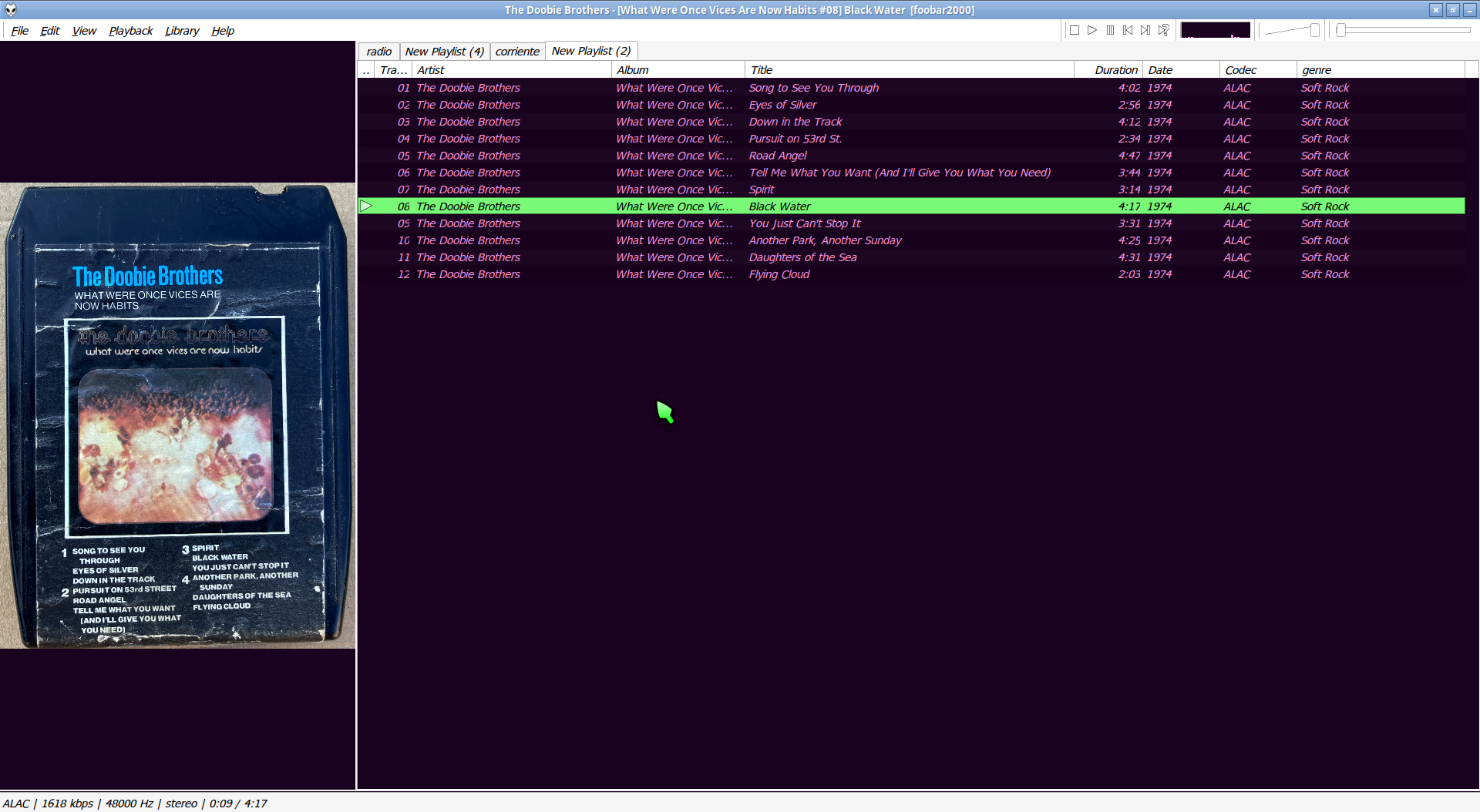Open the View menu
The width and height of the screenshot is (1480, 812).
[x=84, y=31]
